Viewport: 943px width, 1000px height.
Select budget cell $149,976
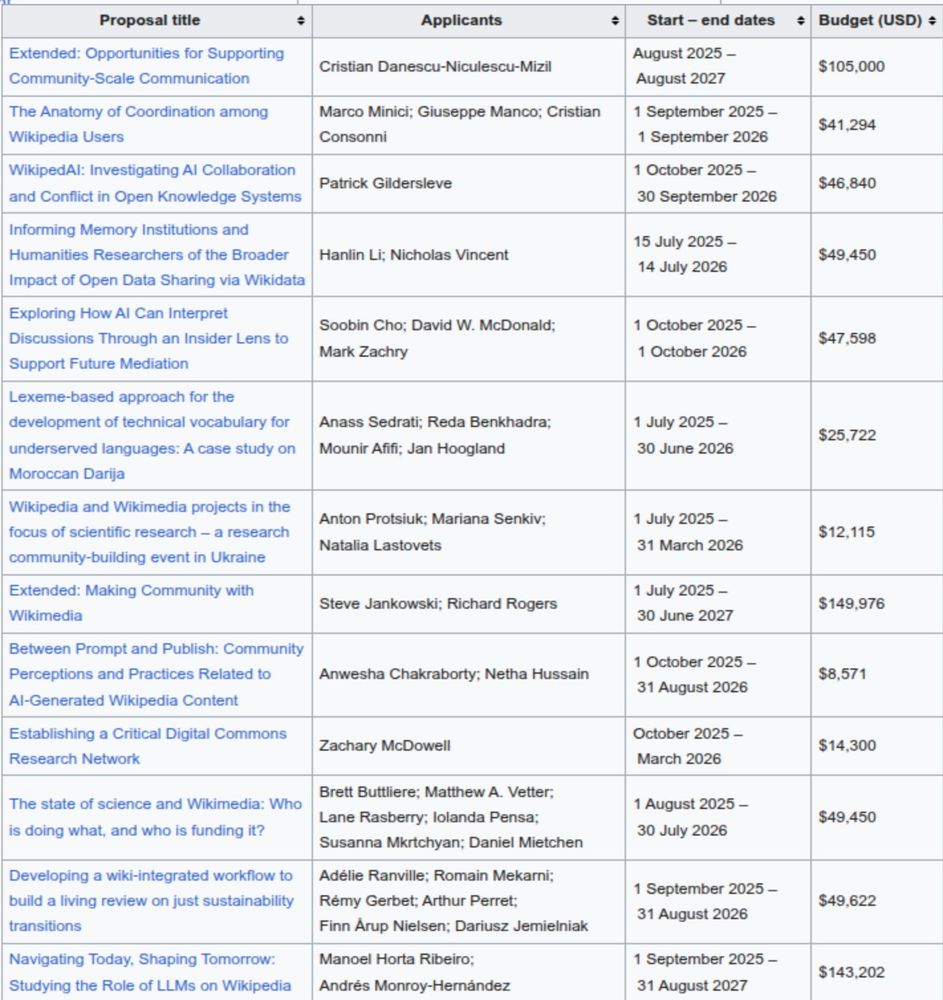tap(877, 603)
